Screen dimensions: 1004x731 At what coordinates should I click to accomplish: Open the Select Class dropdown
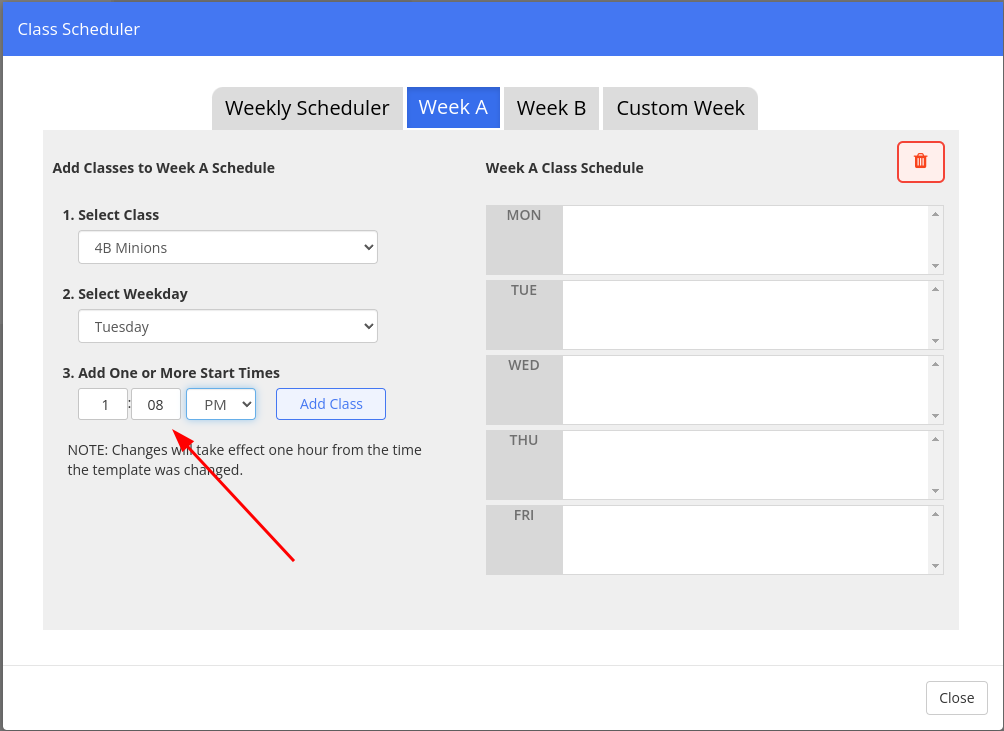(x=228, y=247)
